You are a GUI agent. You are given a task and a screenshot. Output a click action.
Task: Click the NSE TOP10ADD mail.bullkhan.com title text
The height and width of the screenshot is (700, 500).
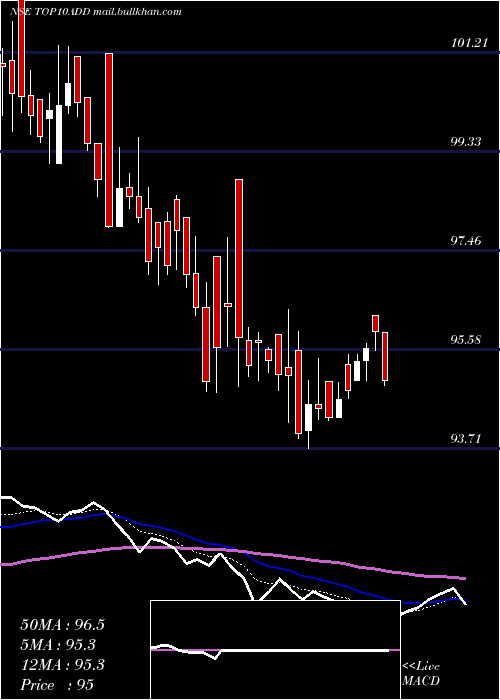coord(96,12)
